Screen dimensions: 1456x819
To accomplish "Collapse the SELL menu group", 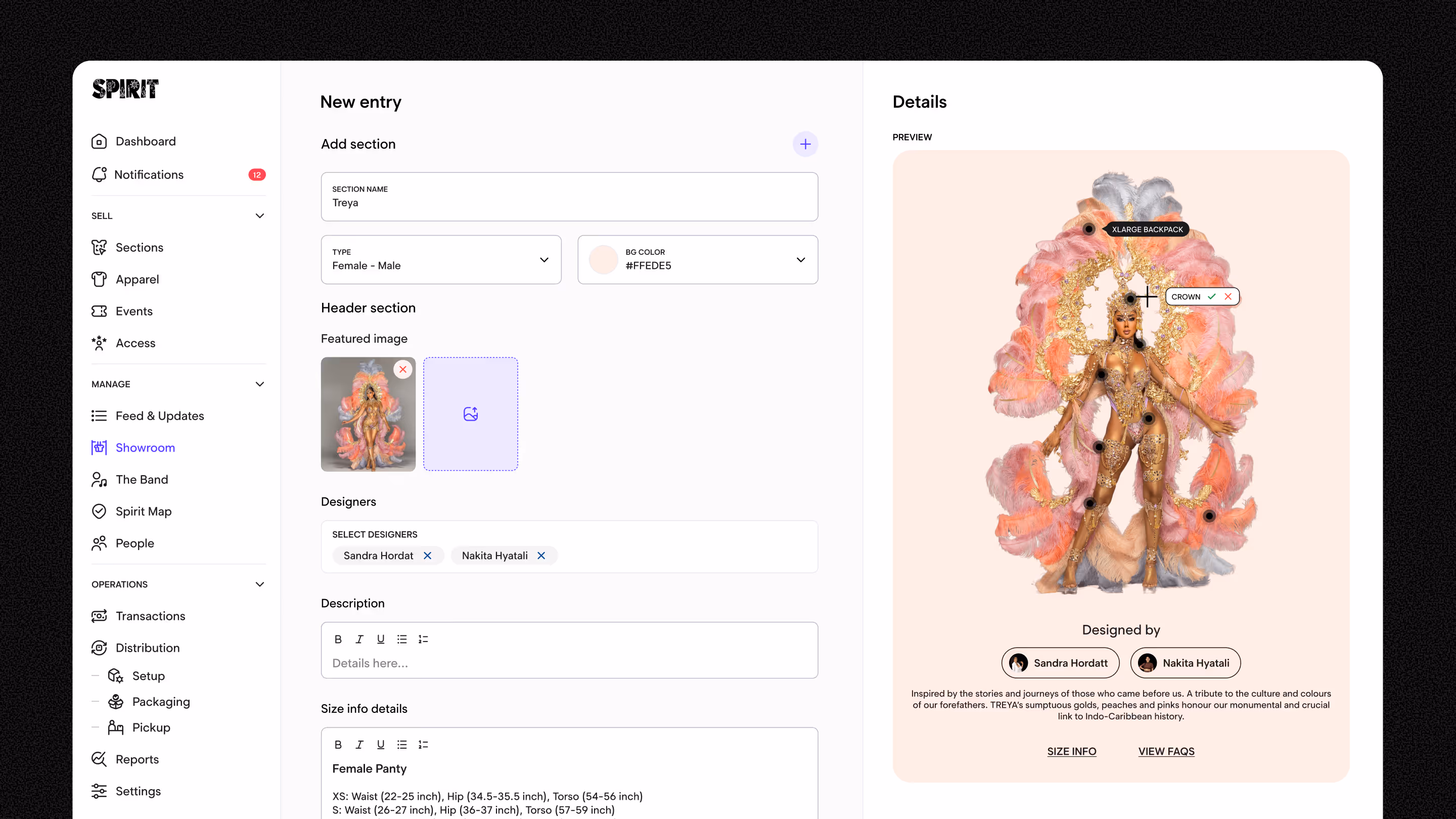I will pyautogui.click(x=259, y=216).
